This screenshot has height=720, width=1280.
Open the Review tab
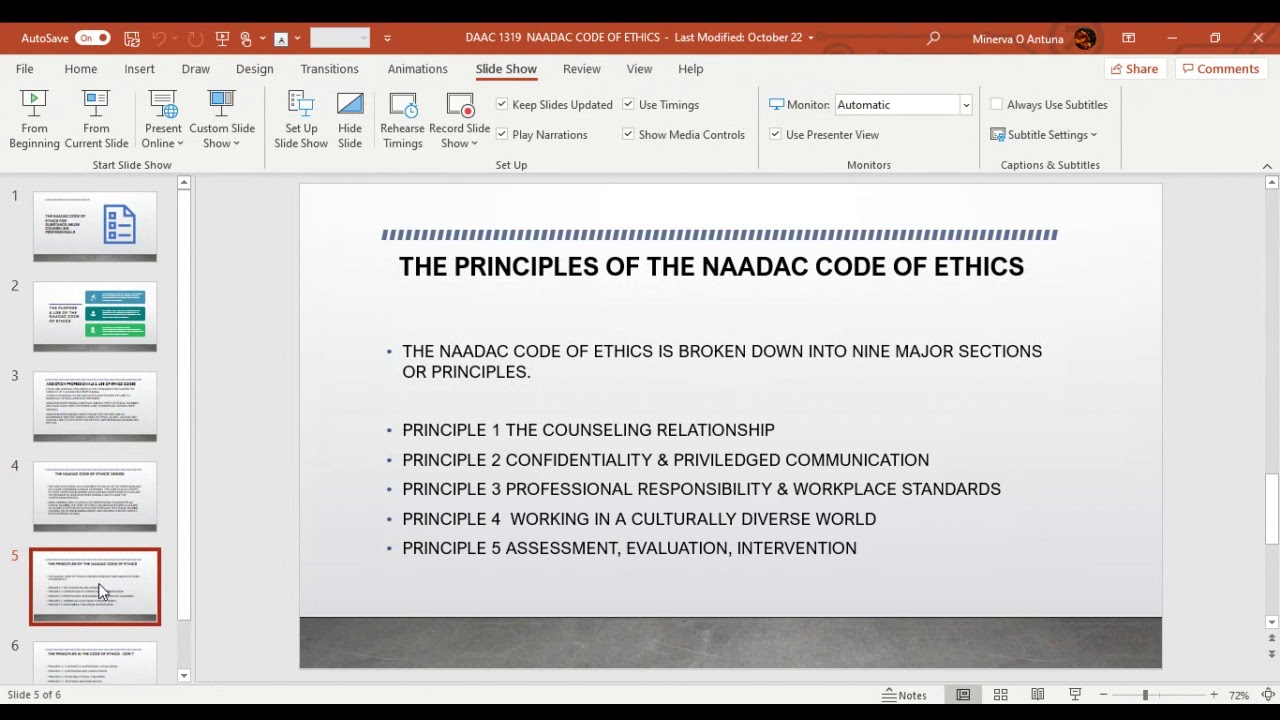pyautogui.click(x=581, y=69)
